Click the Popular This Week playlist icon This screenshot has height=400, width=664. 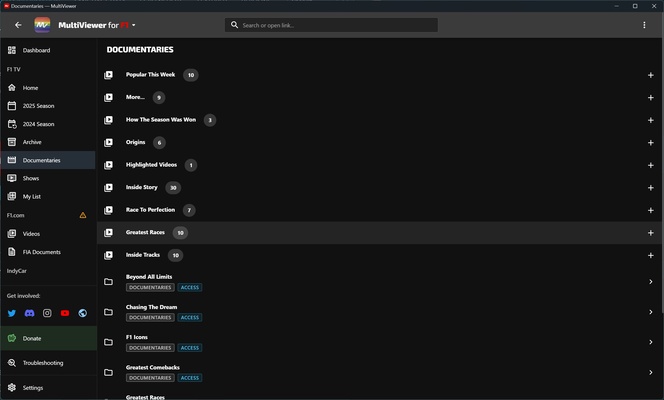(x=108, y=75)
